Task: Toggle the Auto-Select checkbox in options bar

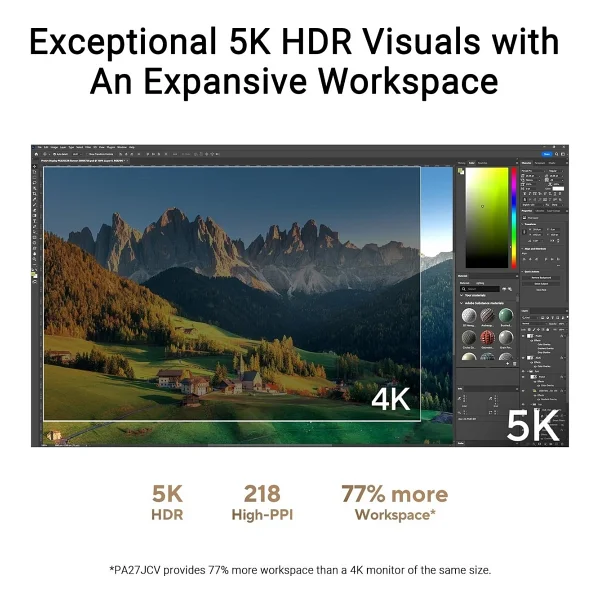Action: coord(55,154)
